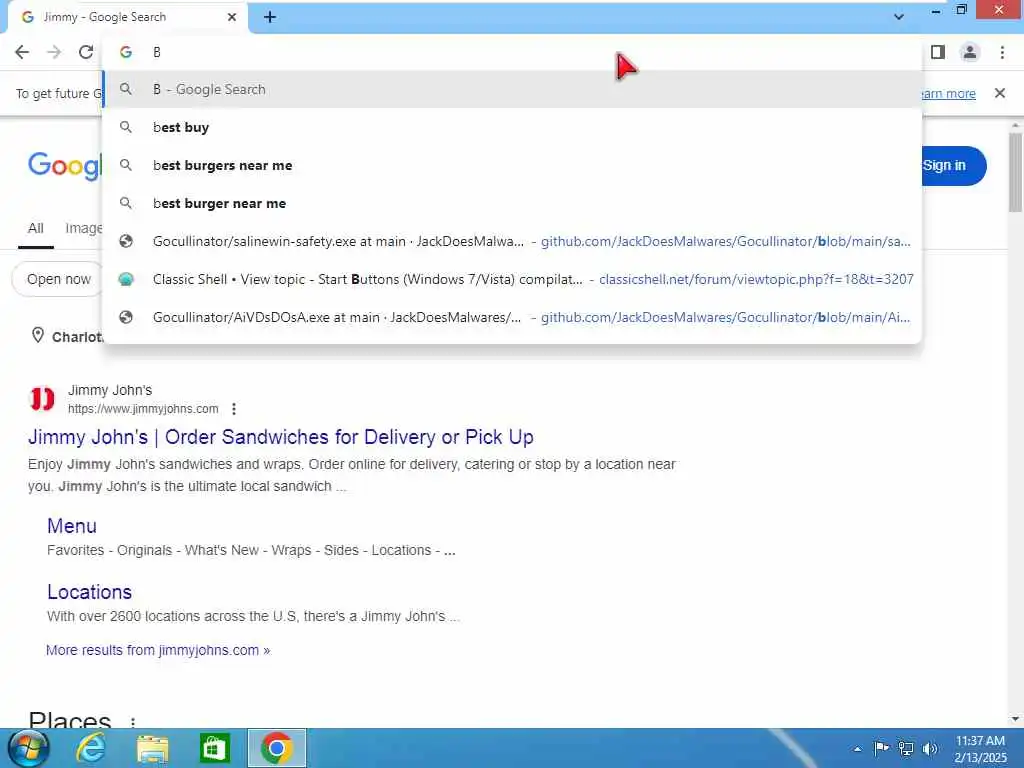Choose the 'best buy' suggestion

[513, 127]
